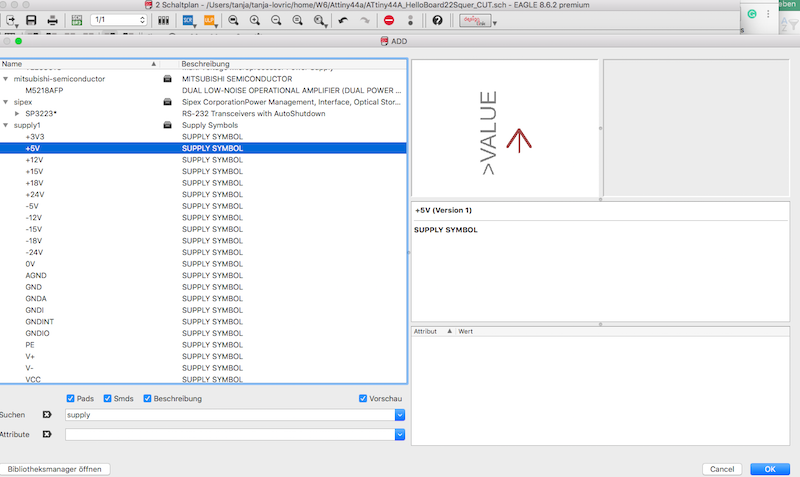Open the browser three-dot menu
Image resolution: width=800 pixels, height=477 pixels.
tap(768, 14)
